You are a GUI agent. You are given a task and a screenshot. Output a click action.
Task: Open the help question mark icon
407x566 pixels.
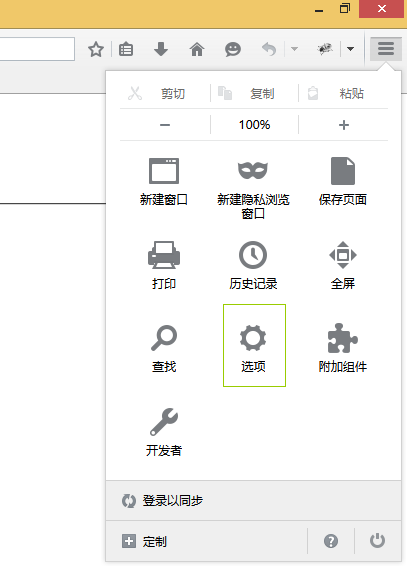pos(331,541)
